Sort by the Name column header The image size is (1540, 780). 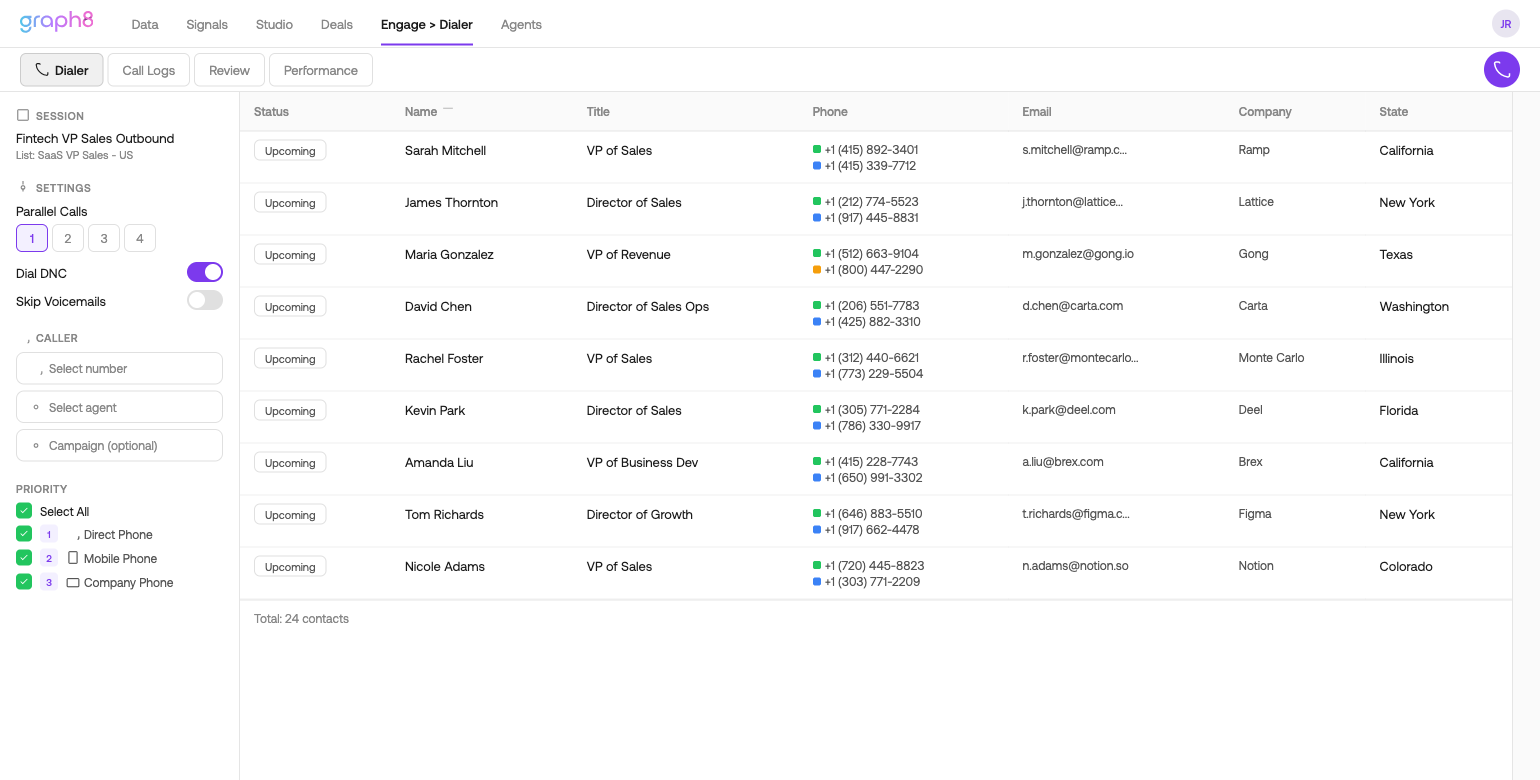[421, 112]
